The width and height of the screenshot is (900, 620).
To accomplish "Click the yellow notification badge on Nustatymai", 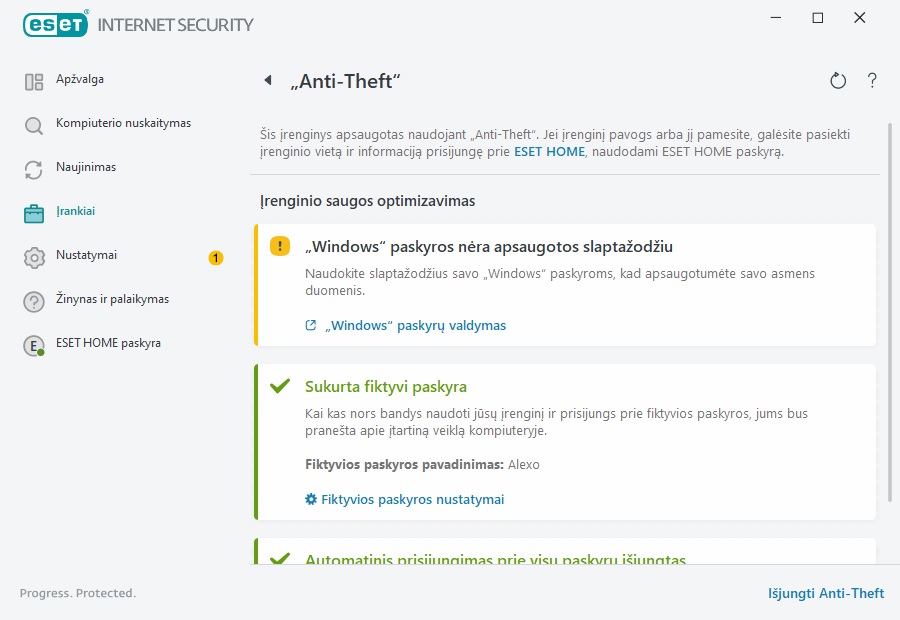I will [x=216, y=258].
